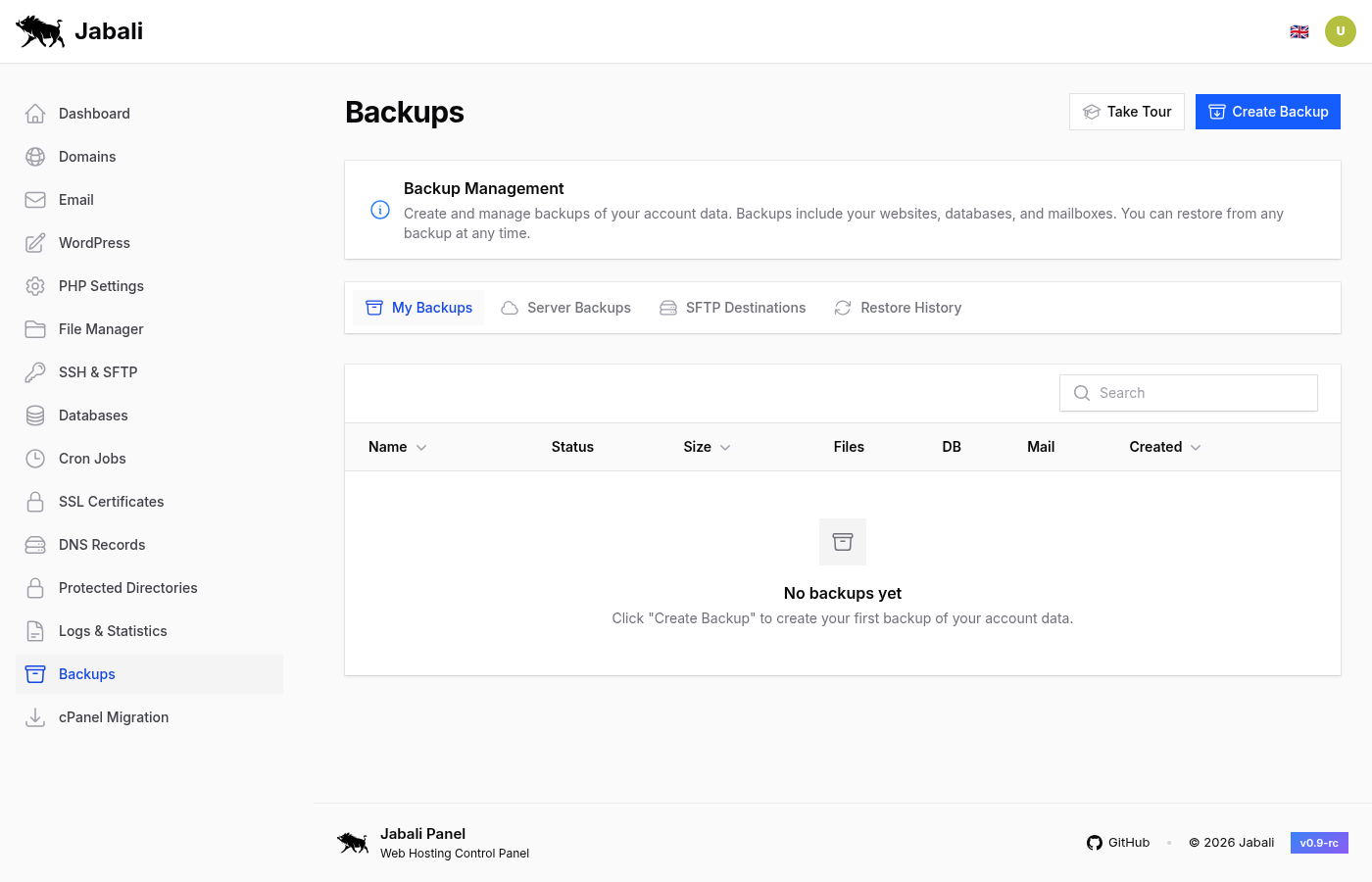Open the Restore History tab
This screenshot has height=882, width=1372.
pos(898,307)
